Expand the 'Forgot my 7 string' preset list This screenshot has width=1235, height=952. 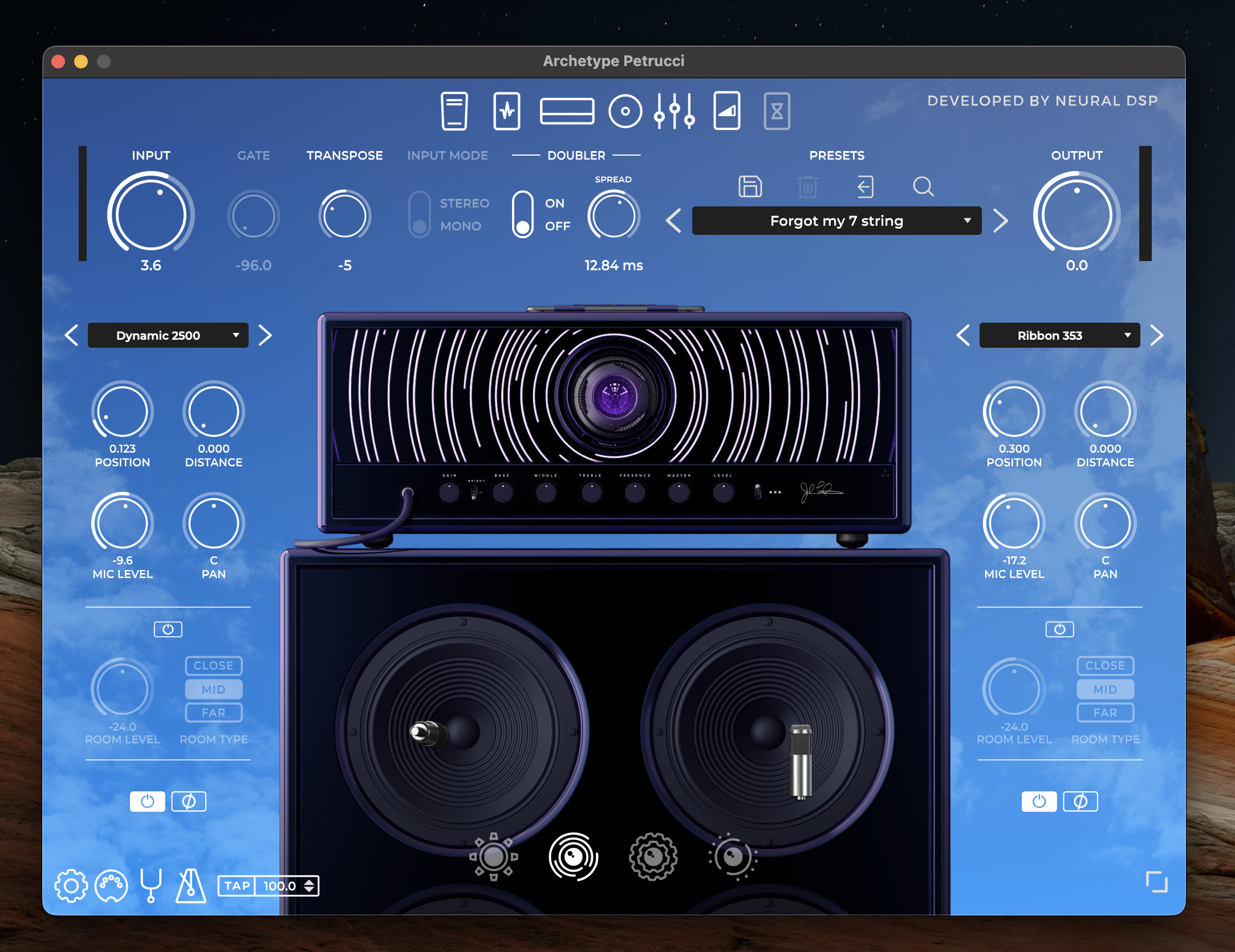point(836,221)
